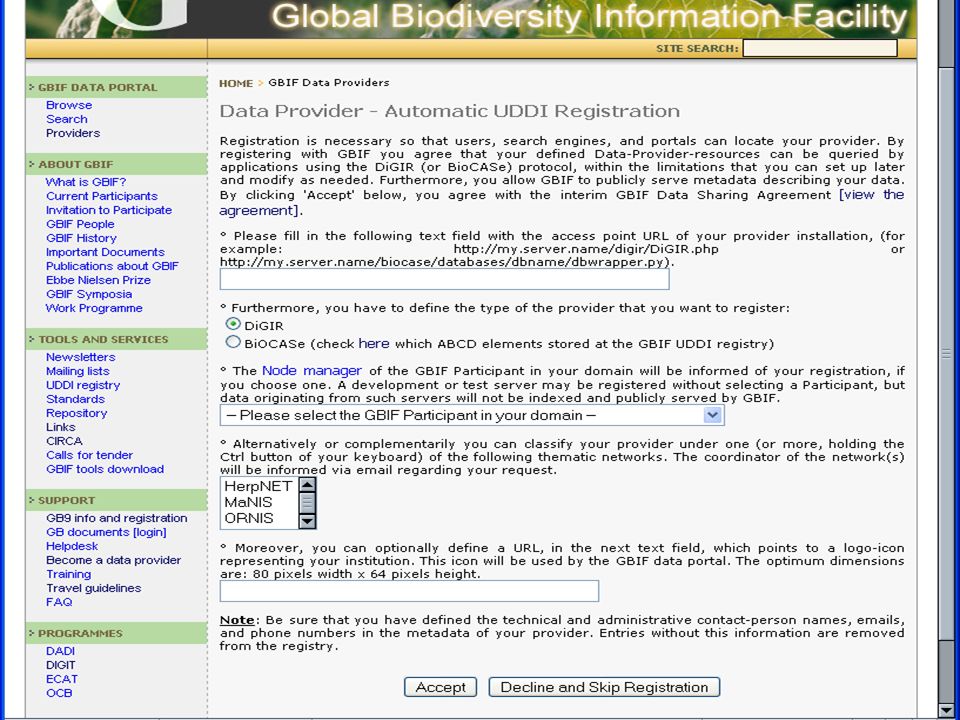Open Mailing lists link
The image size is (960, 720).
77,372
